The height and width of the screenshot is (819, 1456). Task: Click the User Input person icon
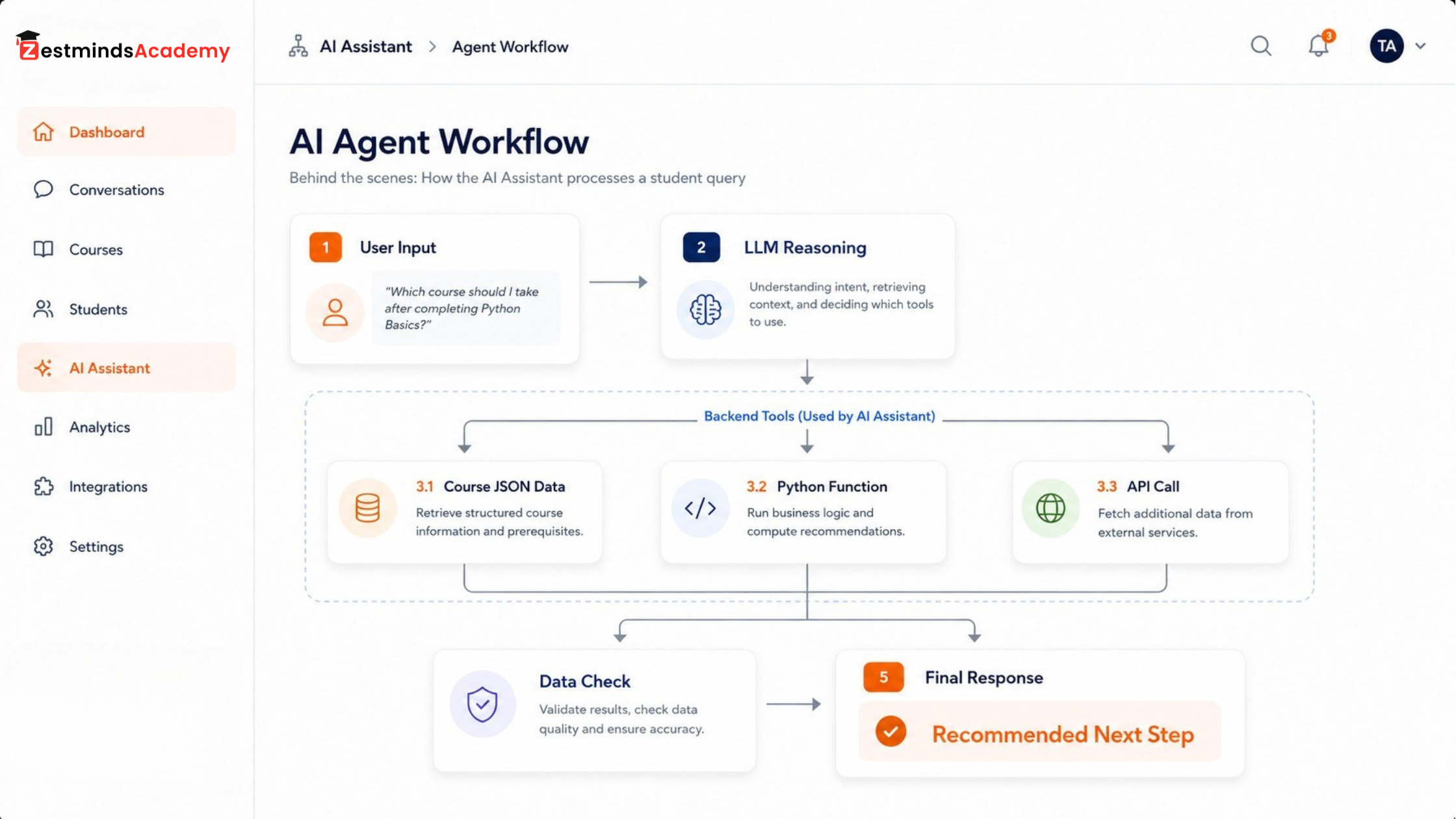(x=335, y=313)
